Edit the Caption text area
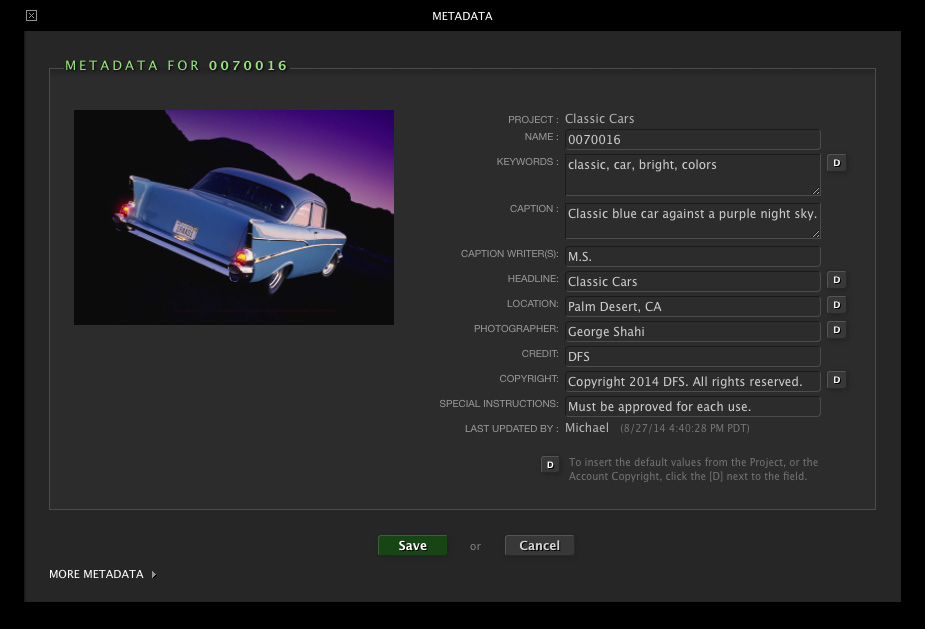 coord(692,221)
